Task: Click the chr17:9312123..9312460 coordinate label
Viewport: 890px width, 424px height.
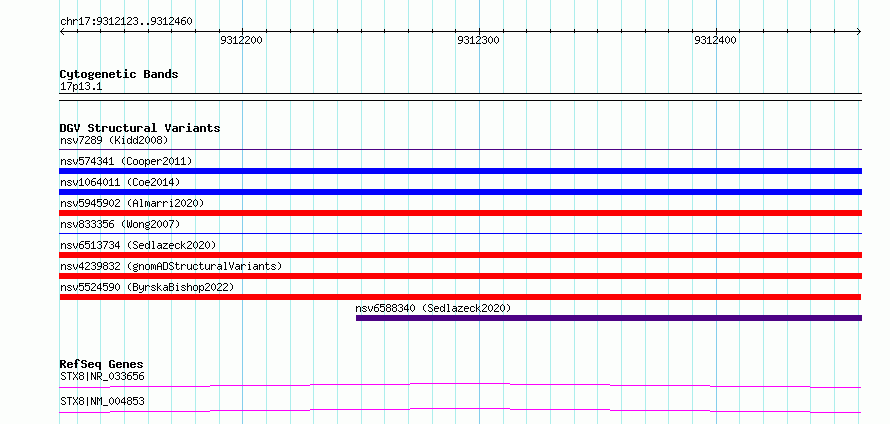Action: [x=126, y=22]
